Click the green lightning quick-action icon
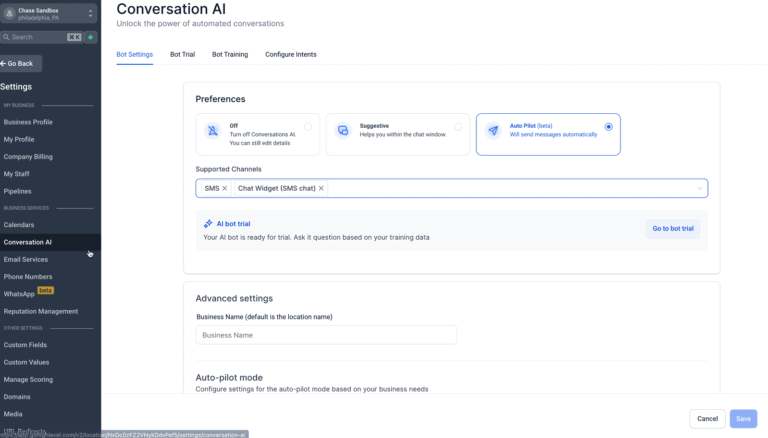The image size is (768, 438). pos(91,37)
